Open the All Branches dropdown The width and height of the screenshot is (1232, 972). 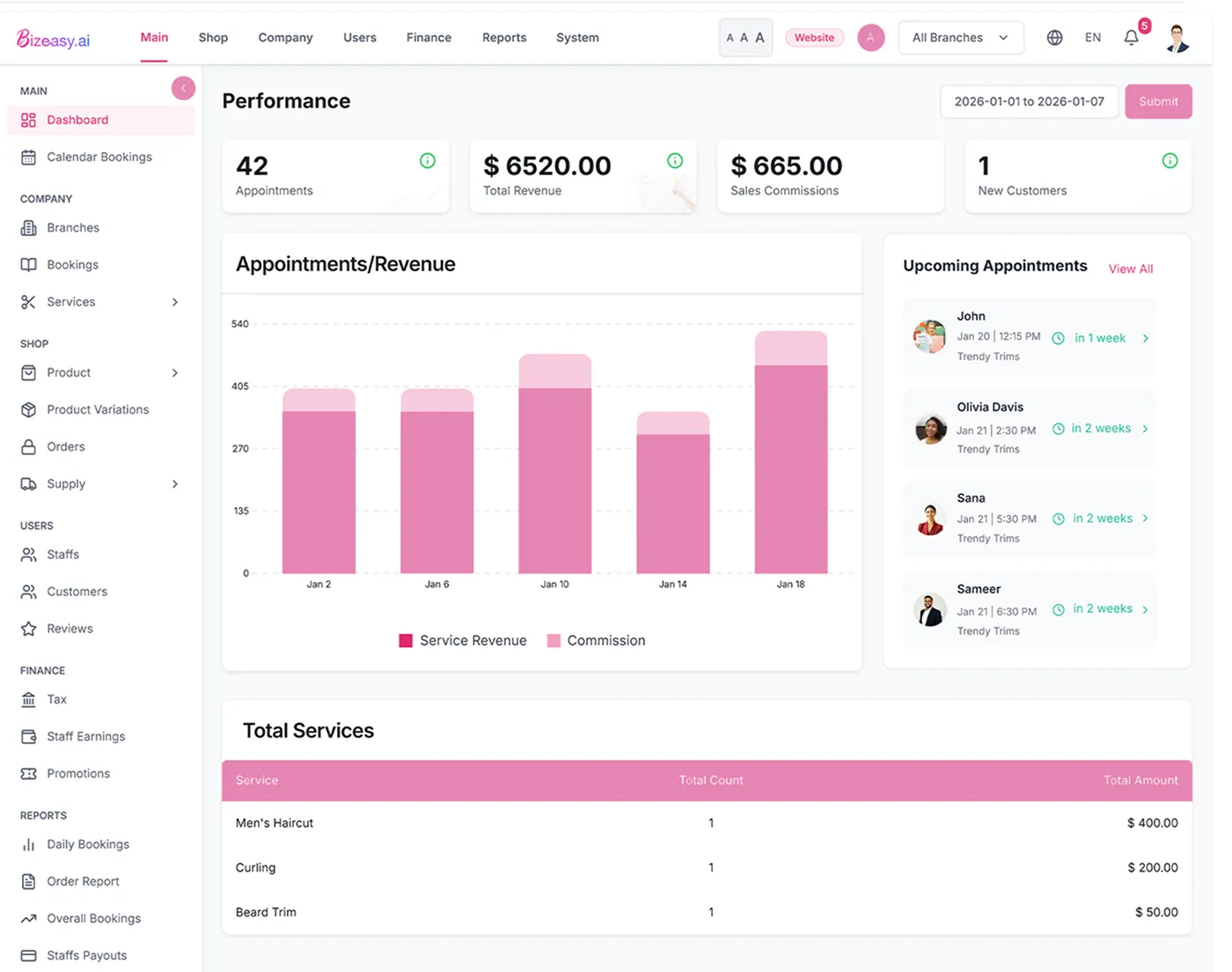pyautogui.click(x=960, y=37)
